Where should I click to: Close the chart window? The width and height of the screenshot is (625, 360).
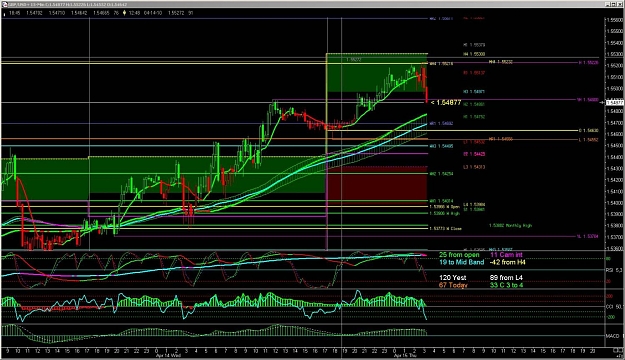[620, 4]
